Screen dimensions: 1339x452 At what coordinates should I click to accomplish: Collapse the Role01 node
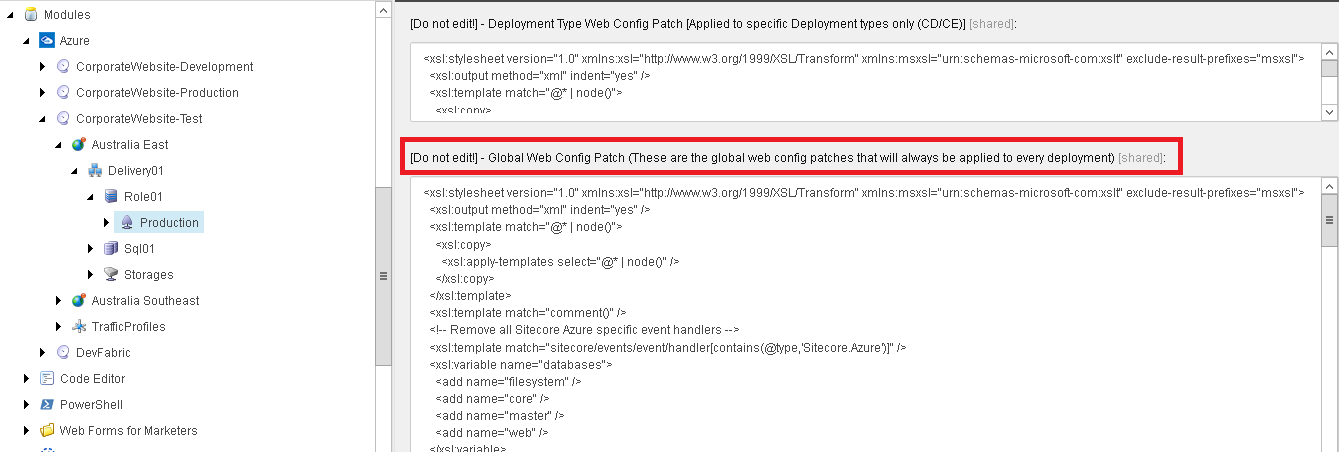pos(90,197)
